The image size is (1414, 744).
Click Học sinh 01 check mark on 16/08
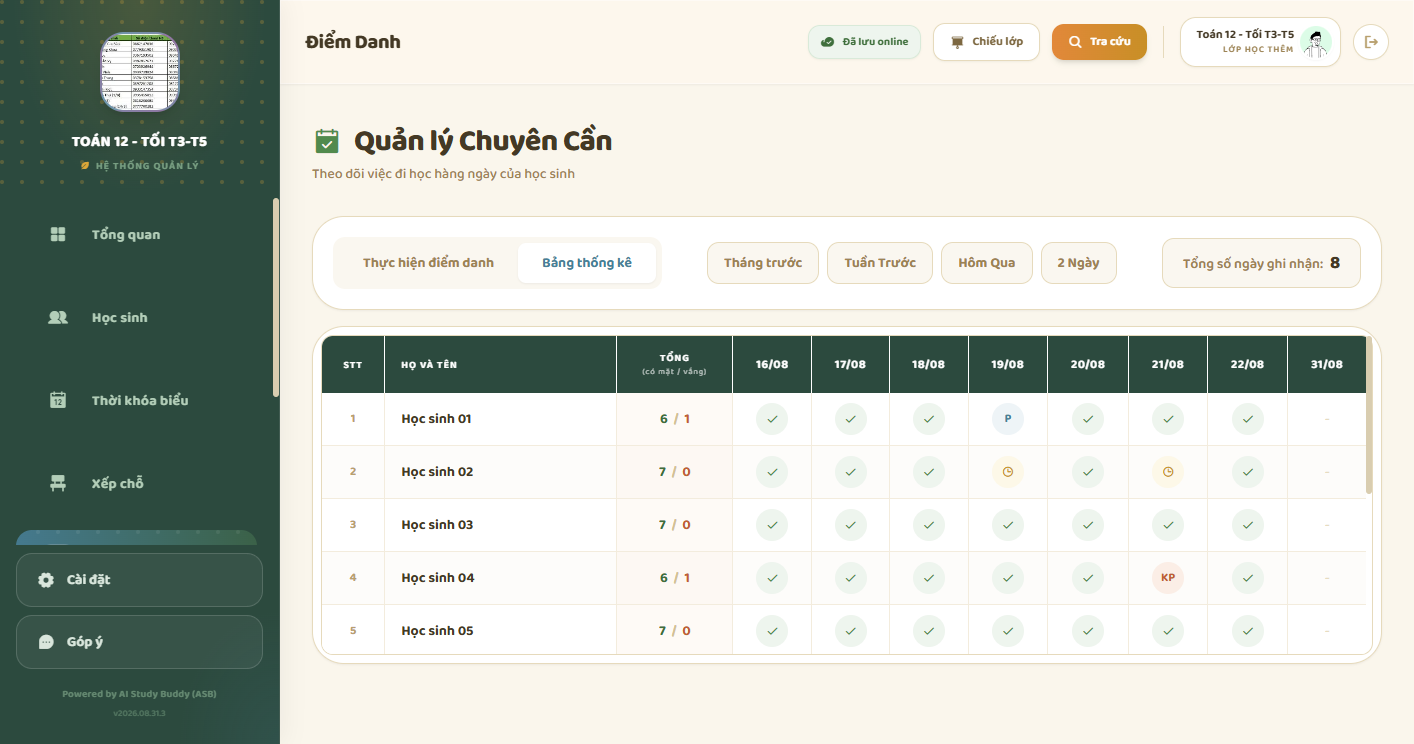click(771, 419)
